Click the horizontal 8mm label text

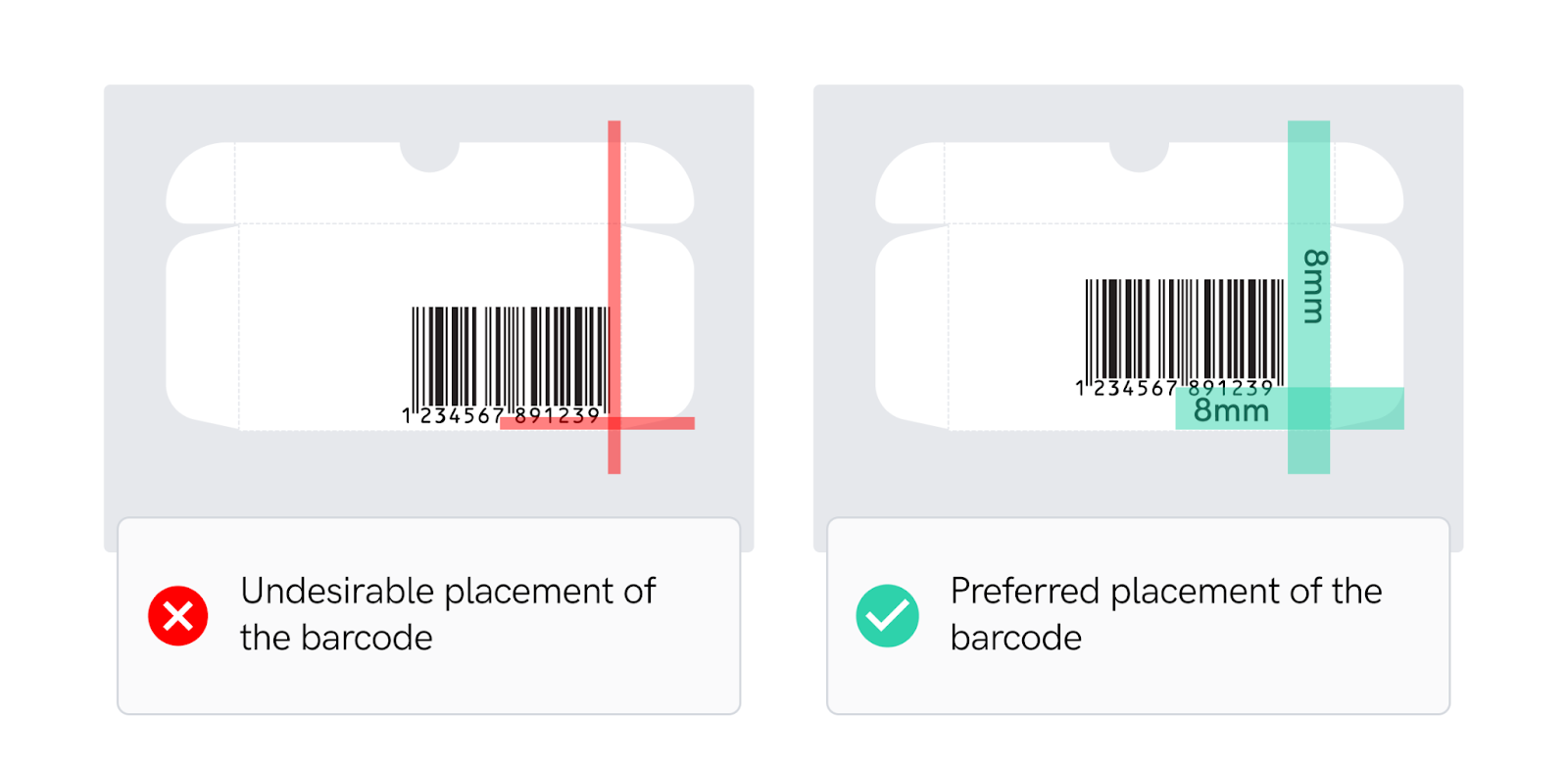click(1231, 410)
